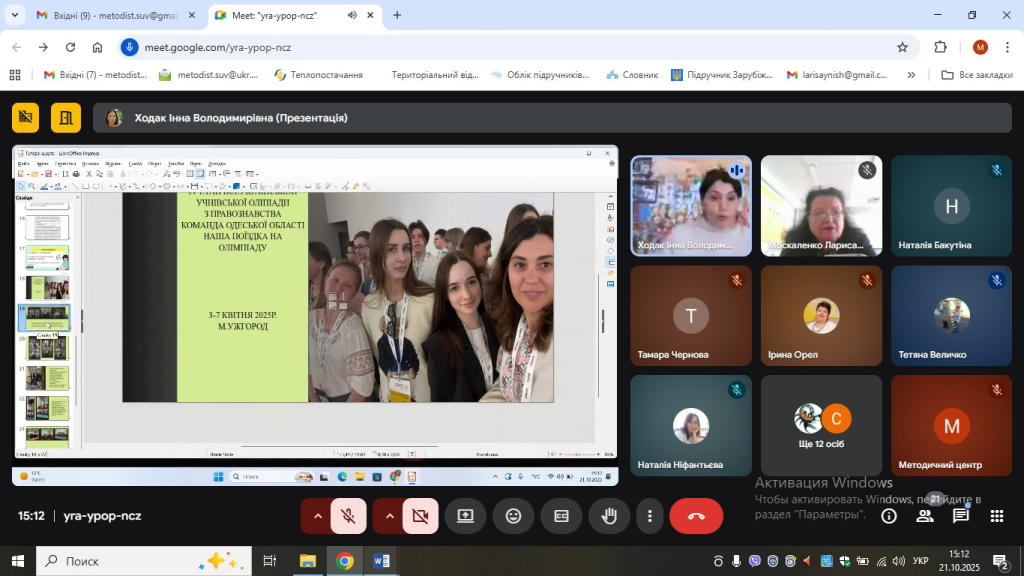
Task: Raise hand in the meeting
Action: 608,516
